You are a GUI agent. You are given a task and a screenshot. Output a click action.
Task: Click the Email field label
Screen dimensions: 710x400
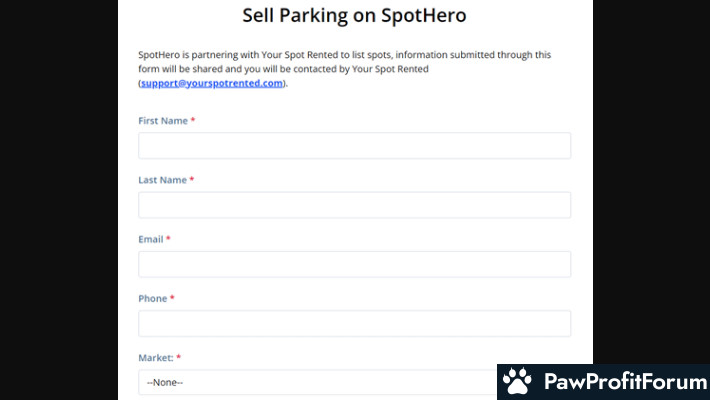pyautogui.click(x=151, y=239)
